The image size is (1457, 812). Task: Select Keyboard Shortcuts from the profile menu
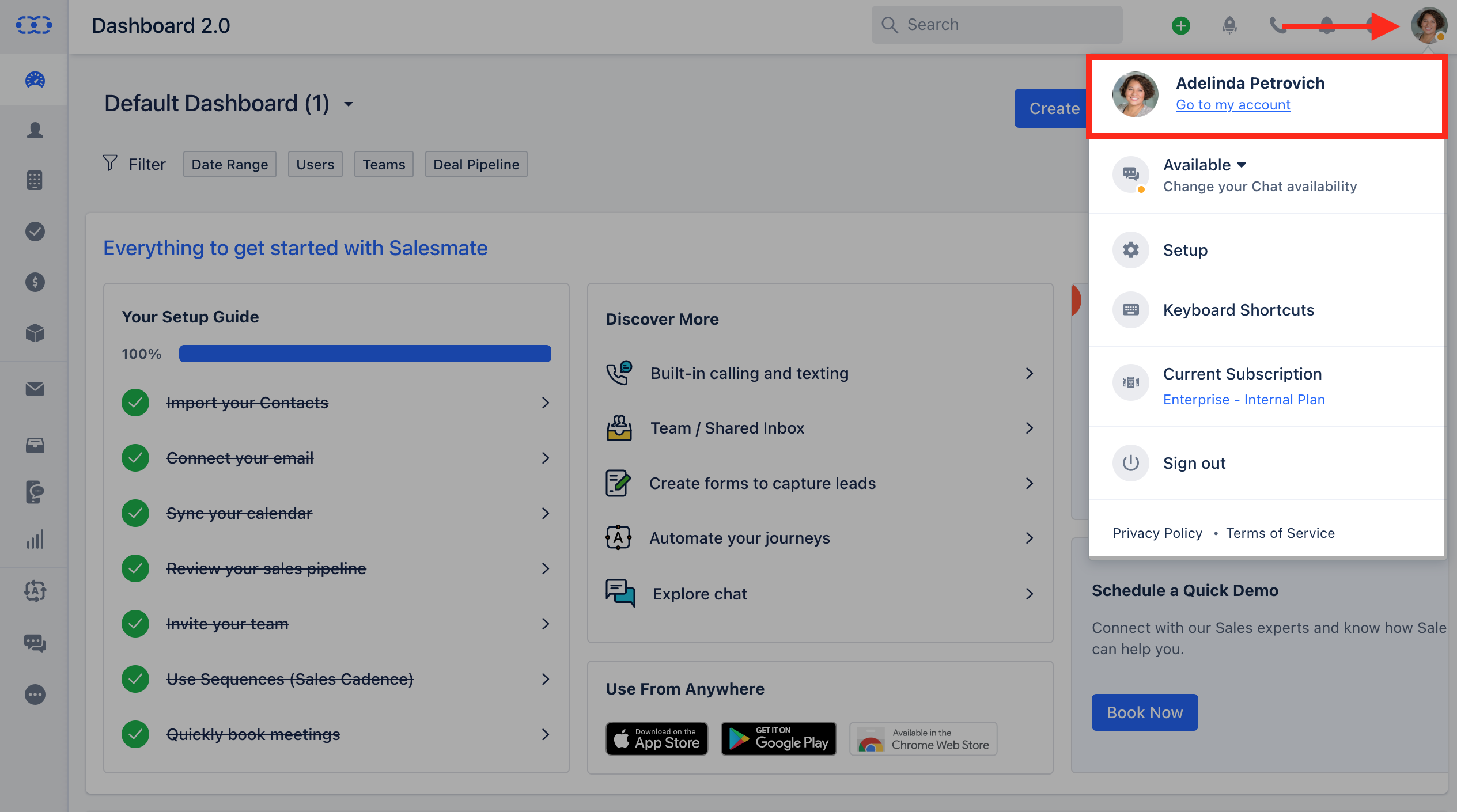click(x=1239, y=310)
